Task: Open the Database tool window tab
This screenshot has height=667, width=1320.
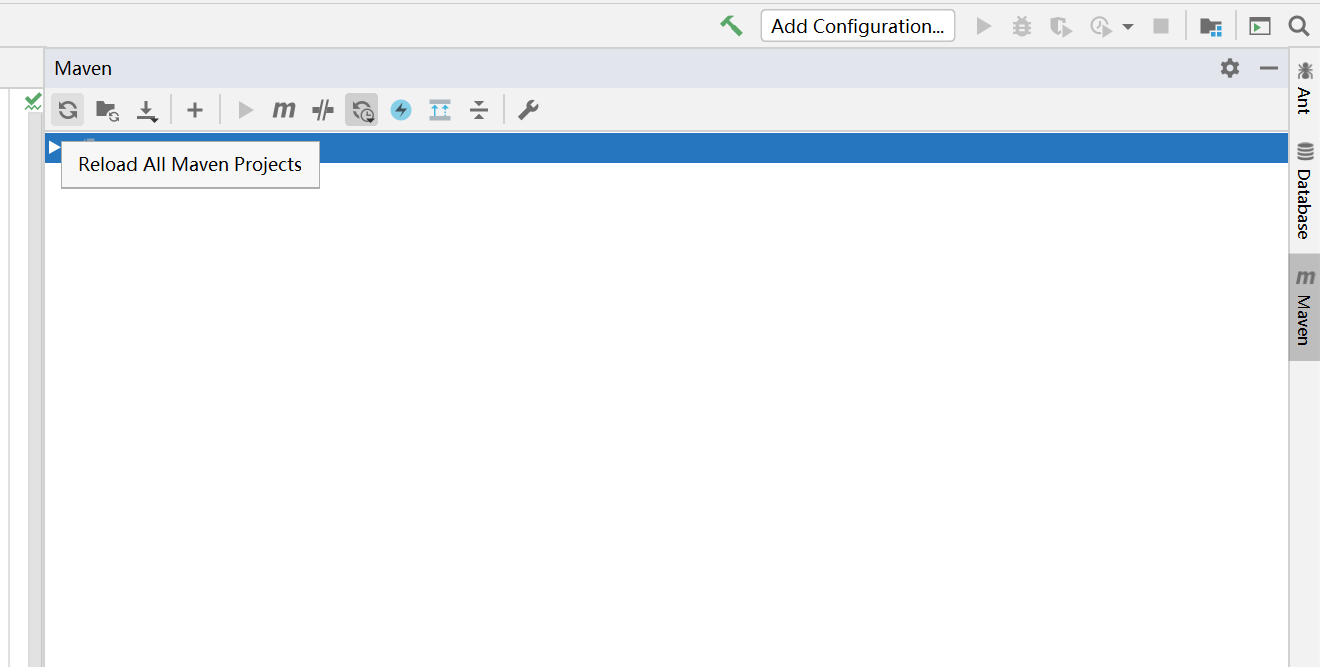Action: pyautogui.click(x=1304, y=192)
